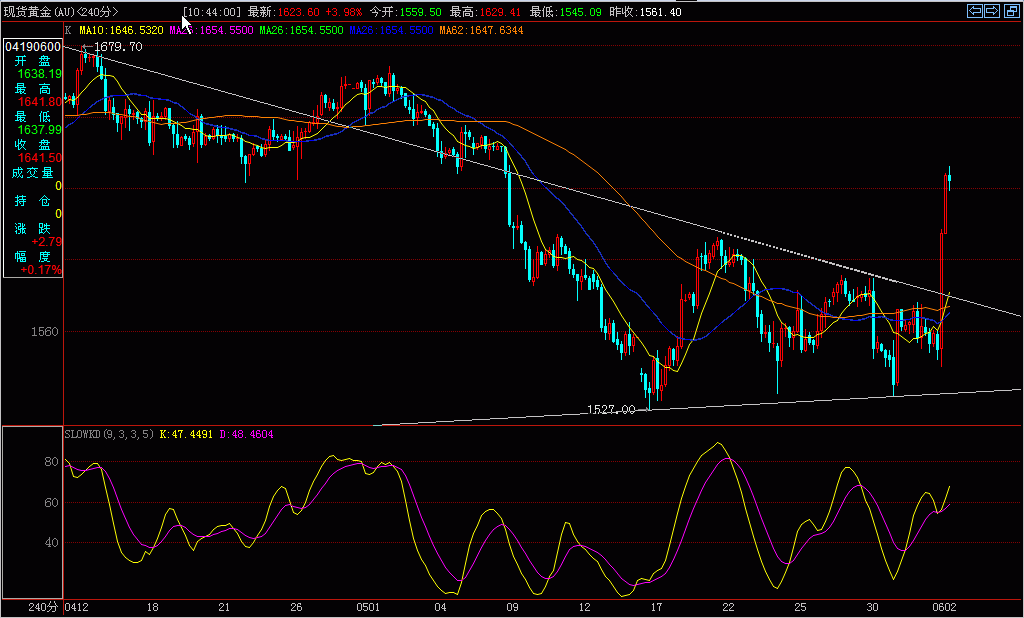Click the 1679.70 high point annotation
1024x618 pixels.
118,47
